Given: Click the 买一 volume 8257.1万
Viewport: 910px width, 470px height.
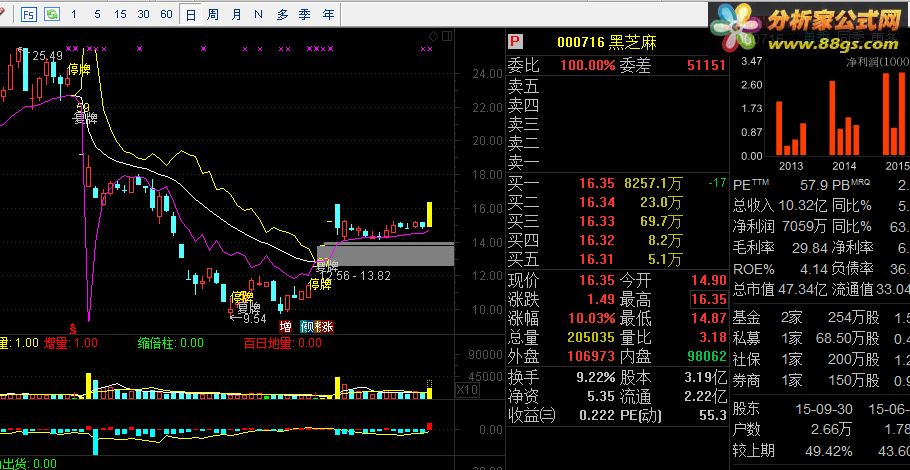Looking at the screenshot, I should coord(653,184).
